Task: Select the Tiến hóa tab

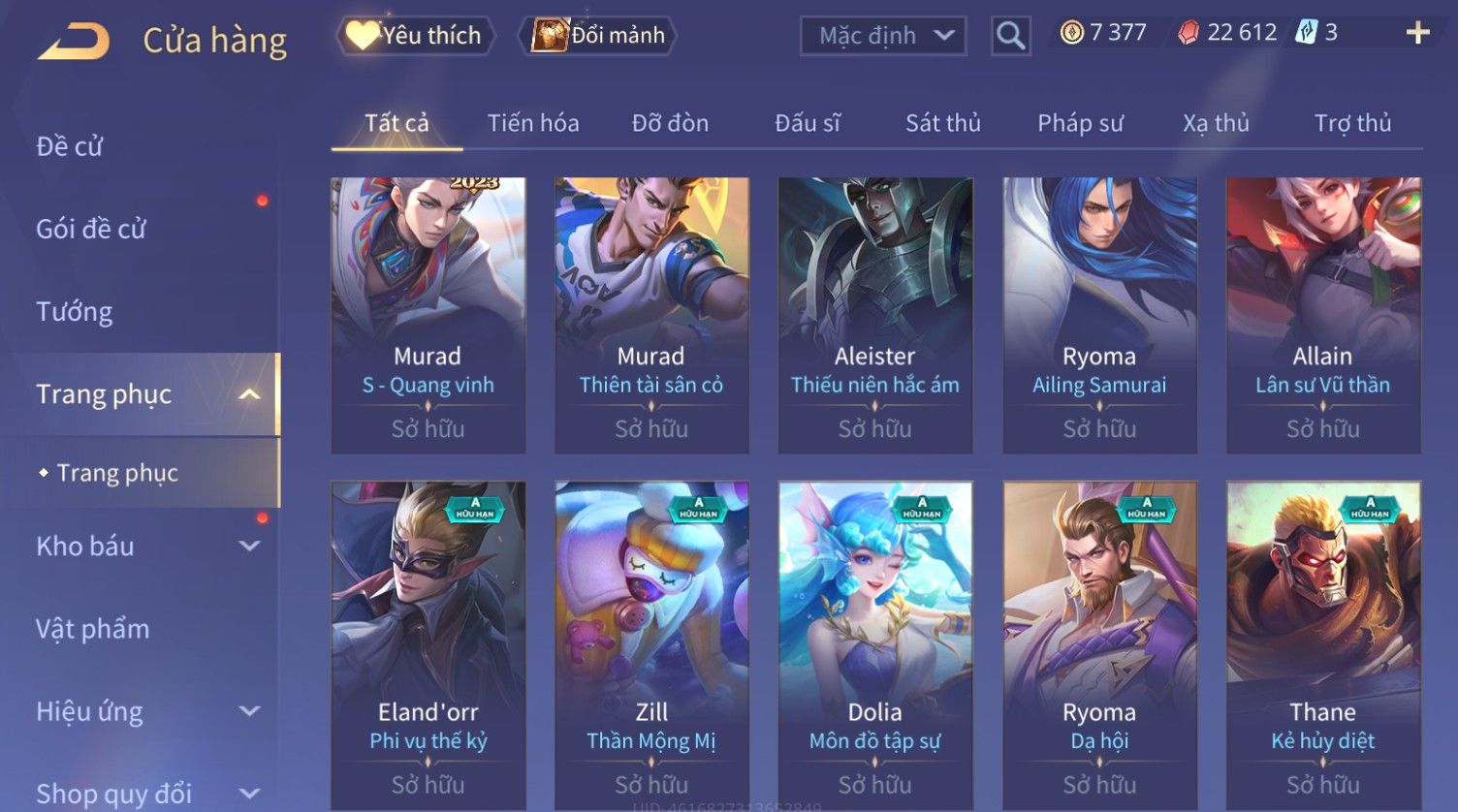Action: click(x=533, y=123)
